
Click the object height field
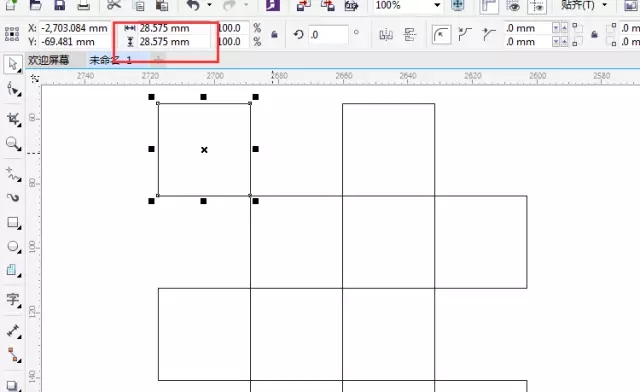(174, 42)
